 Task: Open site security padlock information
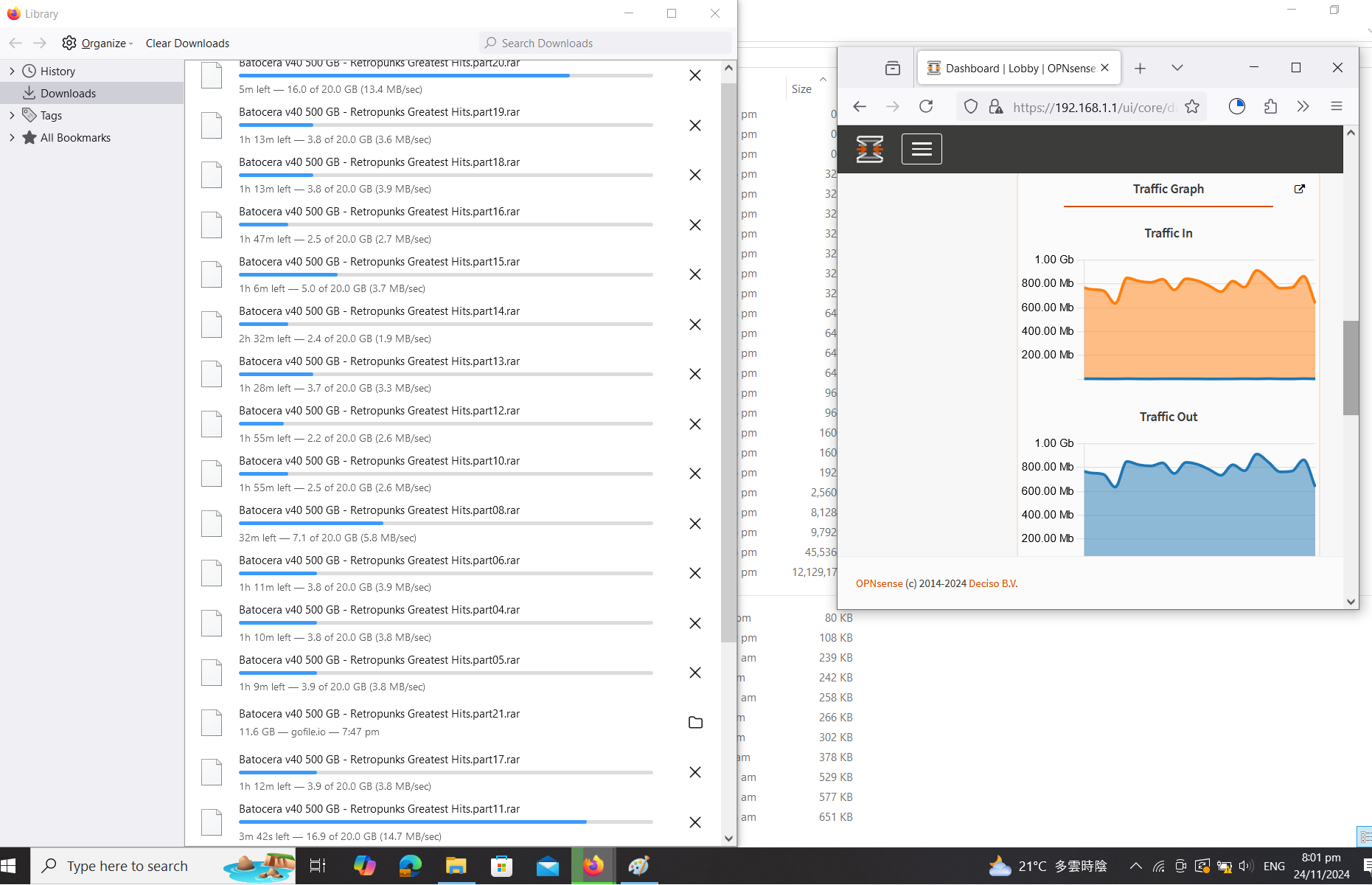point(996,107)
